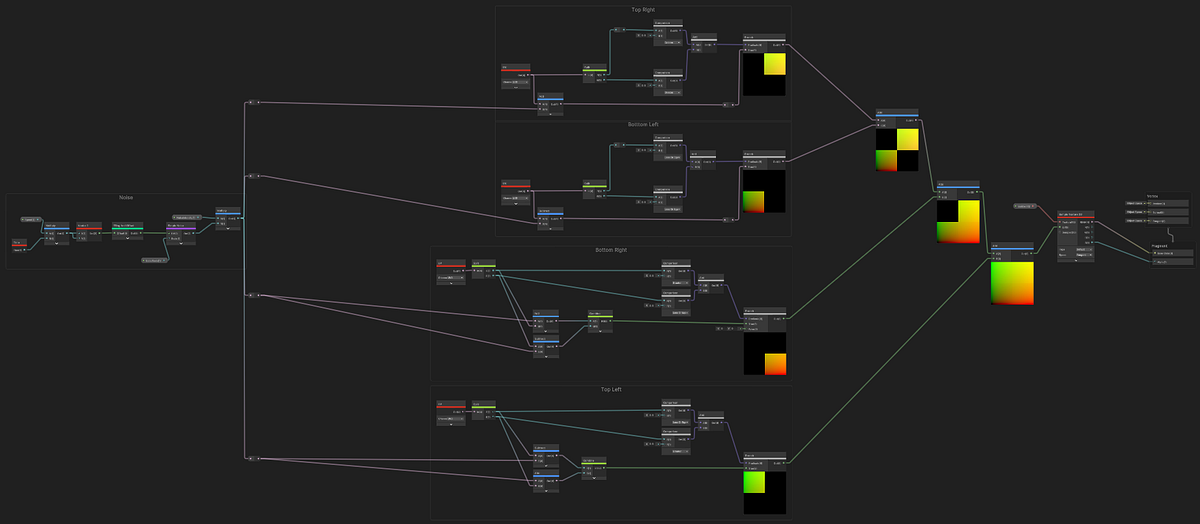Select the lower Comparison node in Top Right group

668,82
